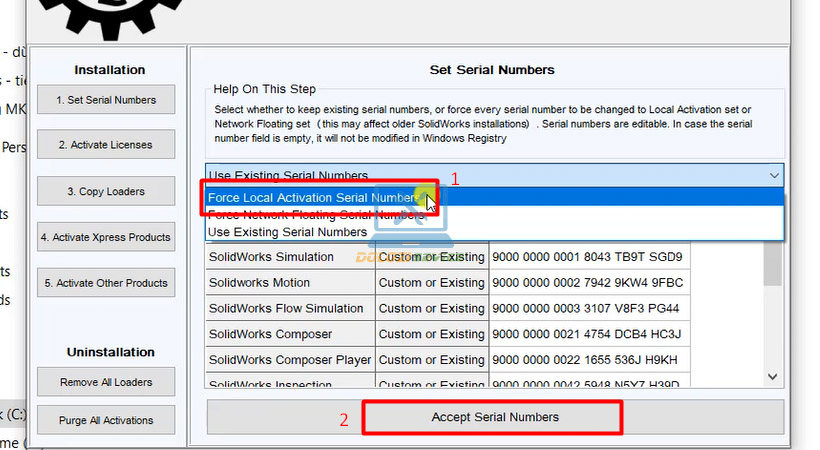Select the 3. Copy Loaders button
This screenshot has height=450, width=820.
[106, 191]
